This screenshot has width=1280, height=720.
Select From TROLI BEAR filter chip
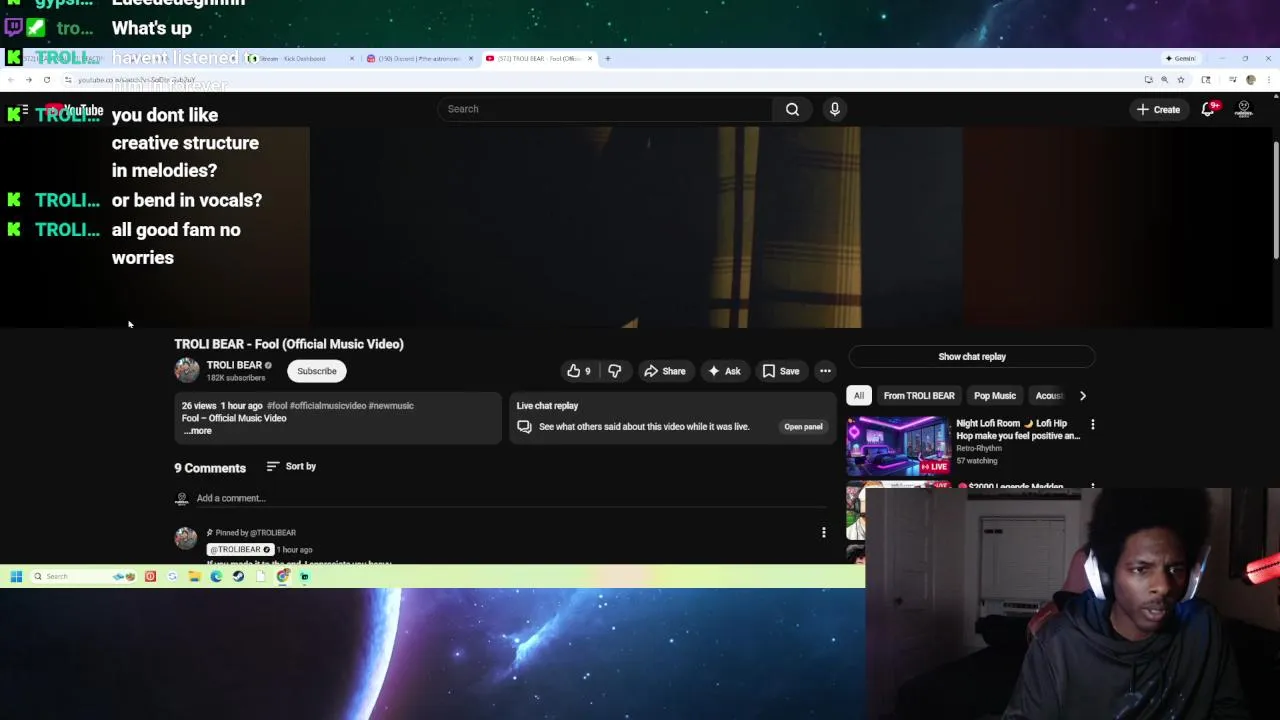(x=919, y=396)
